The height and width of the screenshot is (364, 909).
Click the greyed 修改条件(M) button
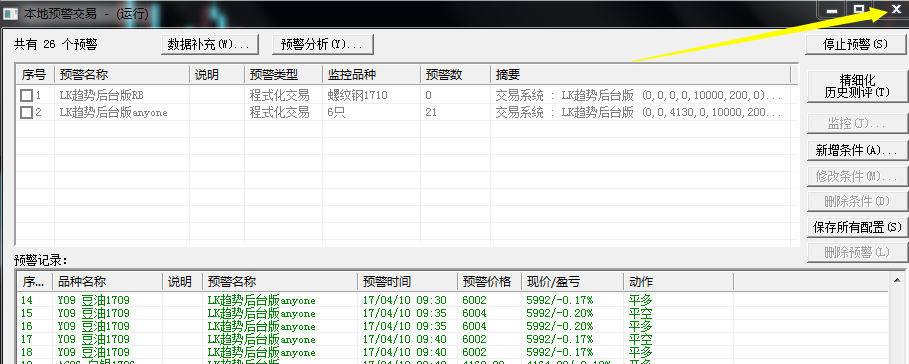[857, 176]
